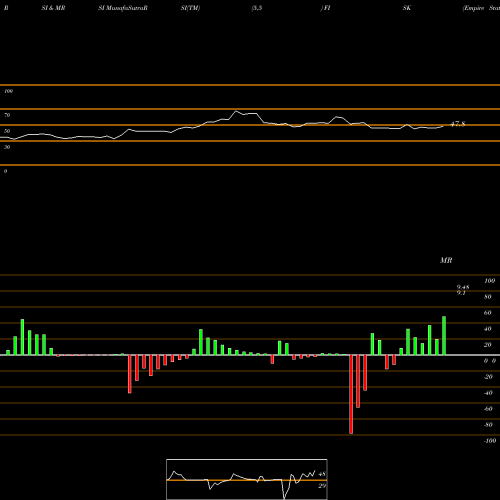This screenshot has width=500, height=500.
Task: Click the MR axis label -80
Action: (488, 425)
